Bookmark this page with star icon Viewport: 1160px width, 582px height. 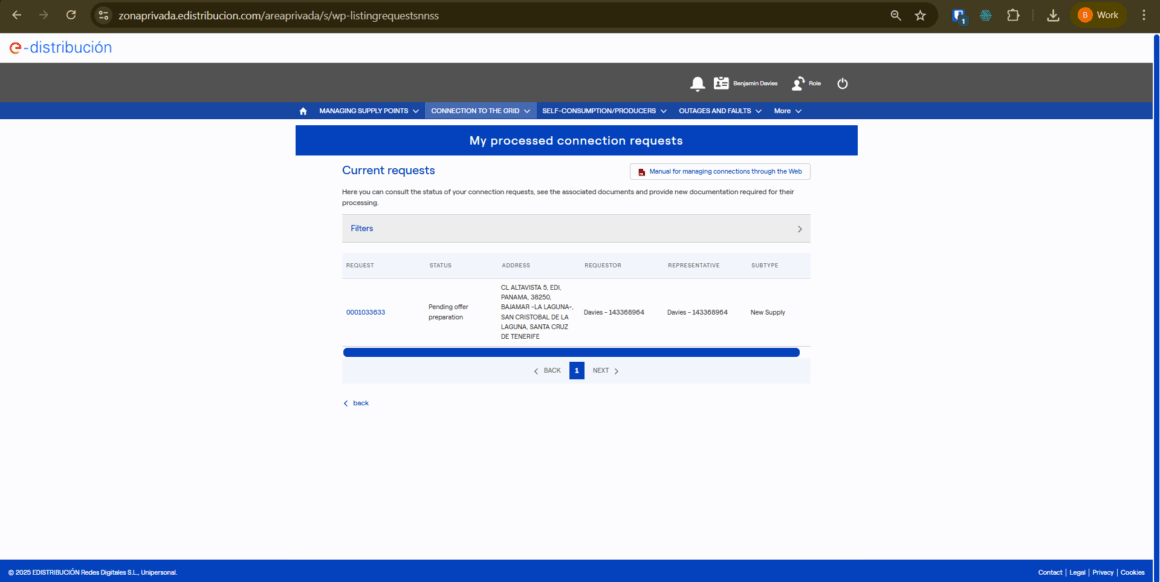pyautogui.click(x=920, y=15)
